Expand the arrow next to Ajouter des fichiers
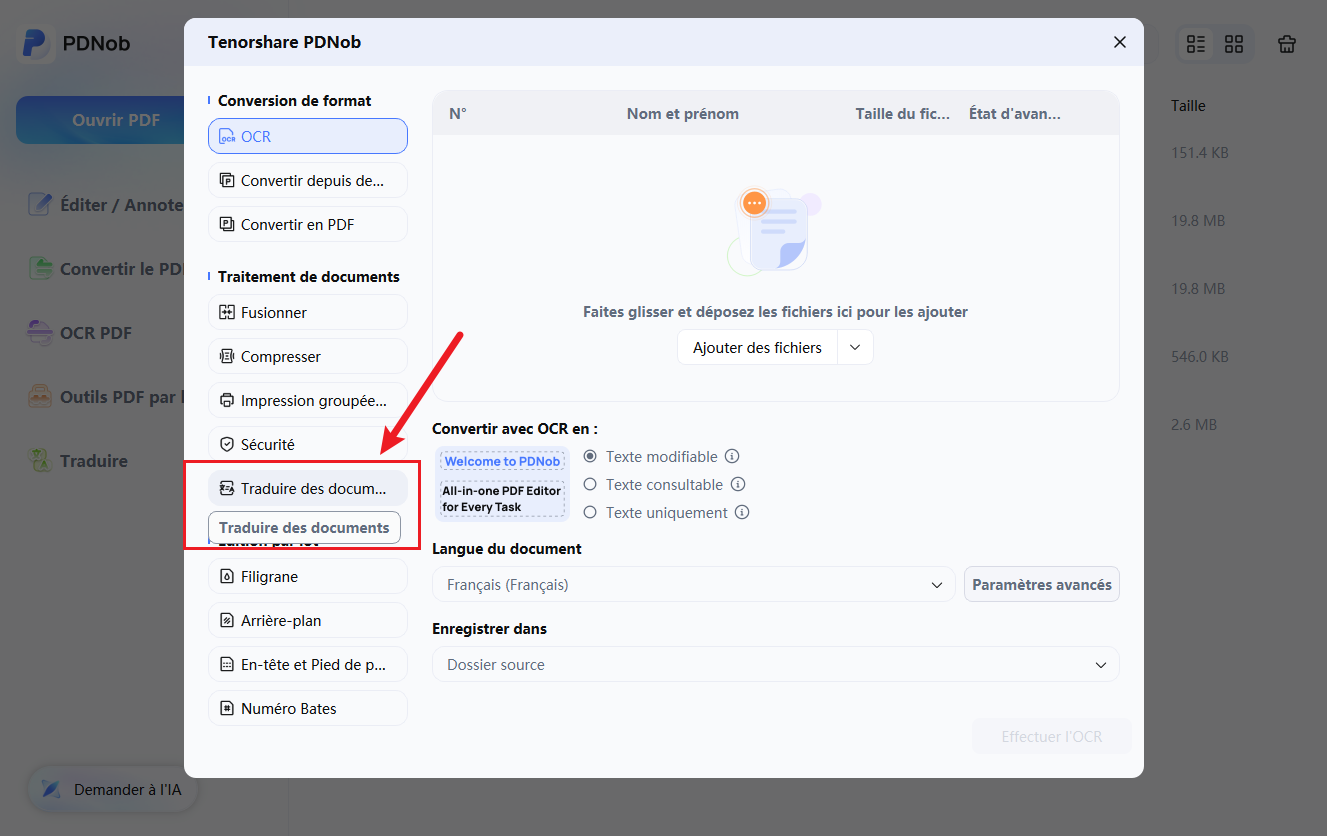The image size is (1327, 836). click(x=855, y=347)
